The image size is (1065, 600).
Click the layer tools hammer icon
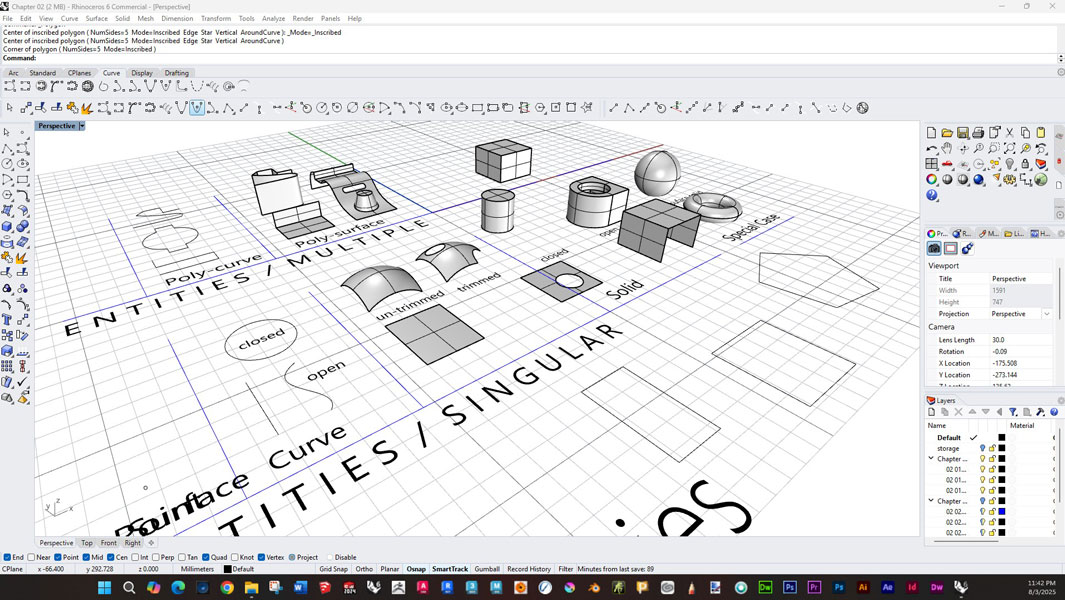(x=1040, y=412)
